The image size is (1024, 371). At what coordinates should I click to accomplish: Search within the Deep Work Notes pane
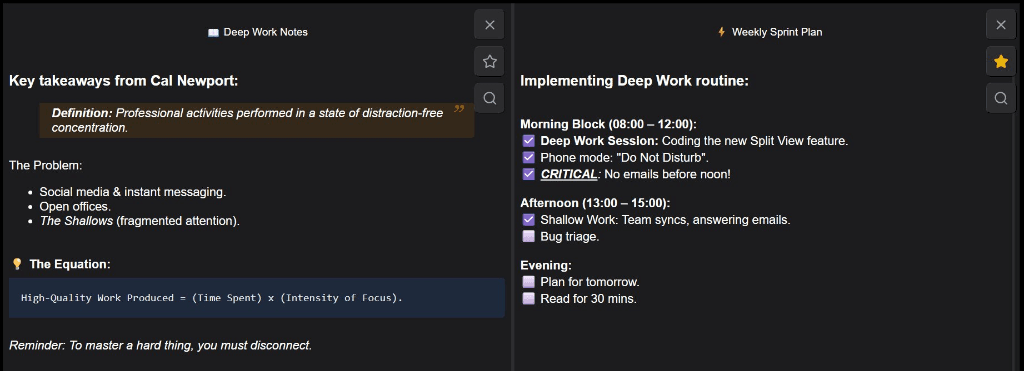coord(490,99)
